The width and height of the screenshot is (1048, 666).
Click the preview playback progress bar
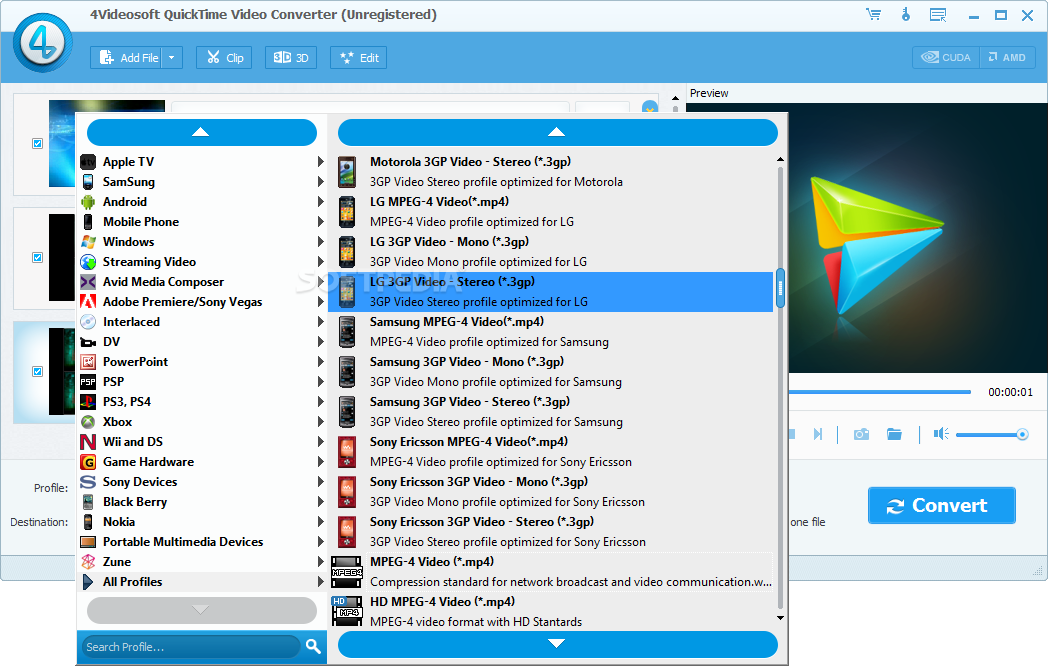[x=880, y=392]
